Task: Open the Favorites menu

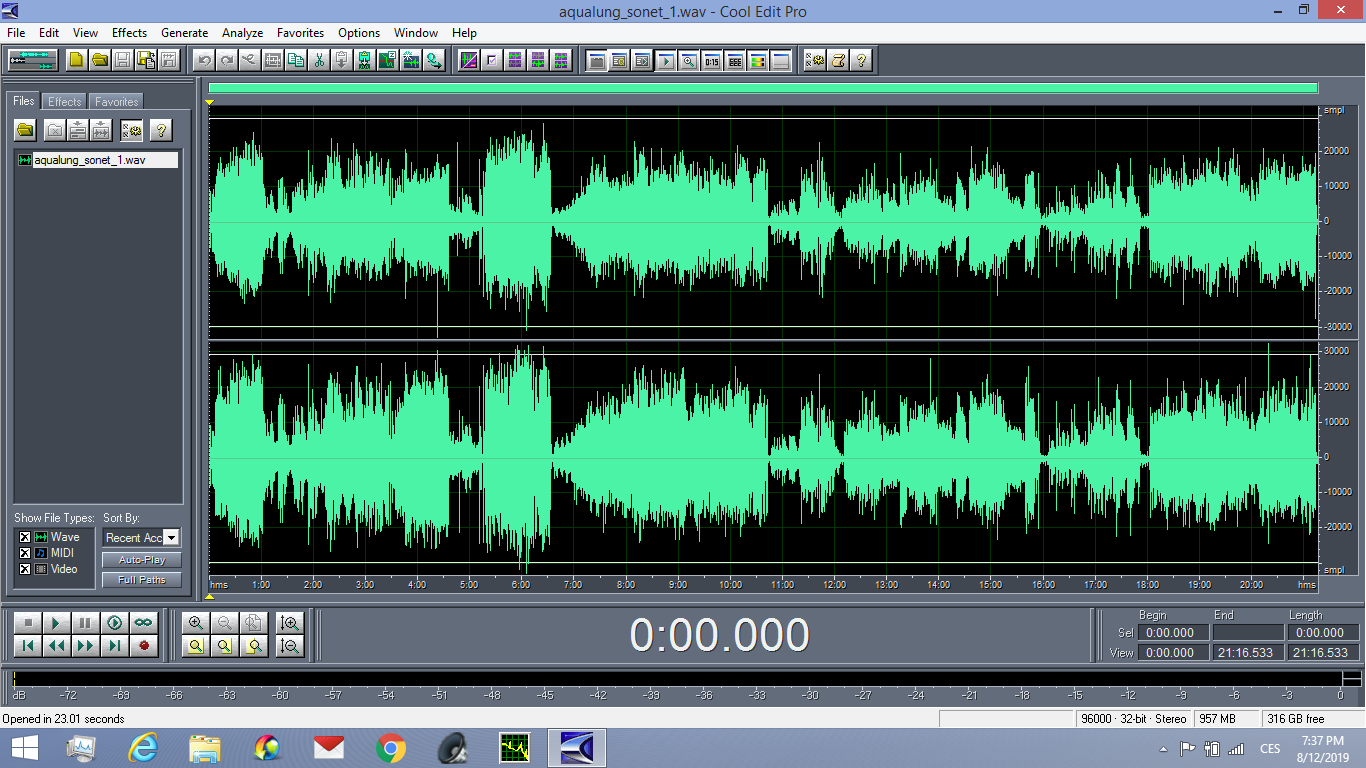Action: click(300, 33)
